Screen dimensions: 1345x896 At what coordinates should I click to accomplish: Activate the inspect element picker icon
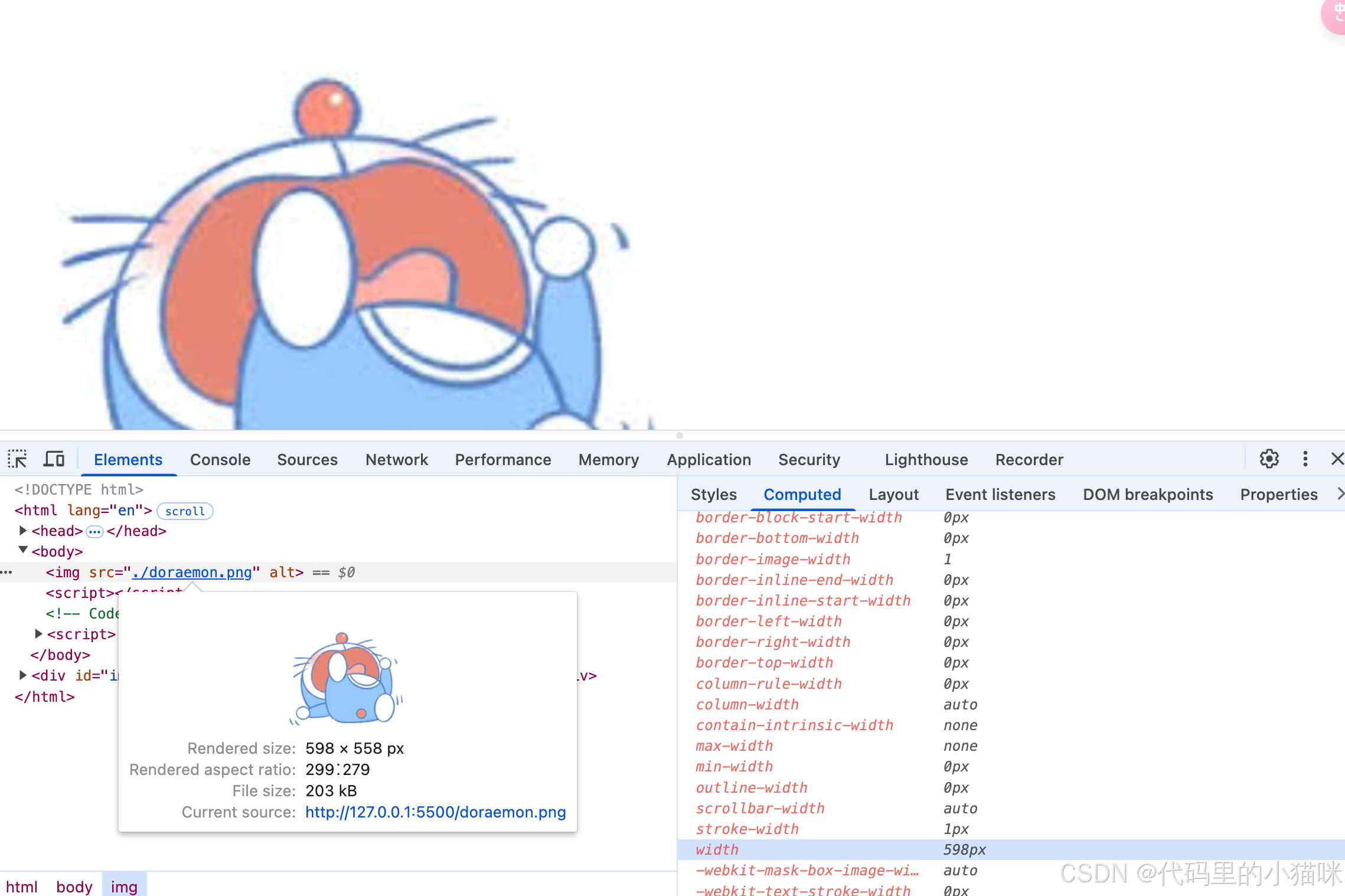(x=18, y=459)
